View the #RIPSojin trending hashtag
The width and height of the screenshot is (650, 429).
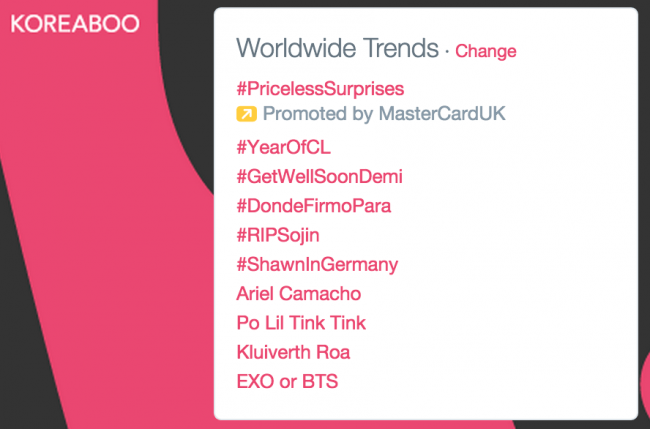(278, 235)
